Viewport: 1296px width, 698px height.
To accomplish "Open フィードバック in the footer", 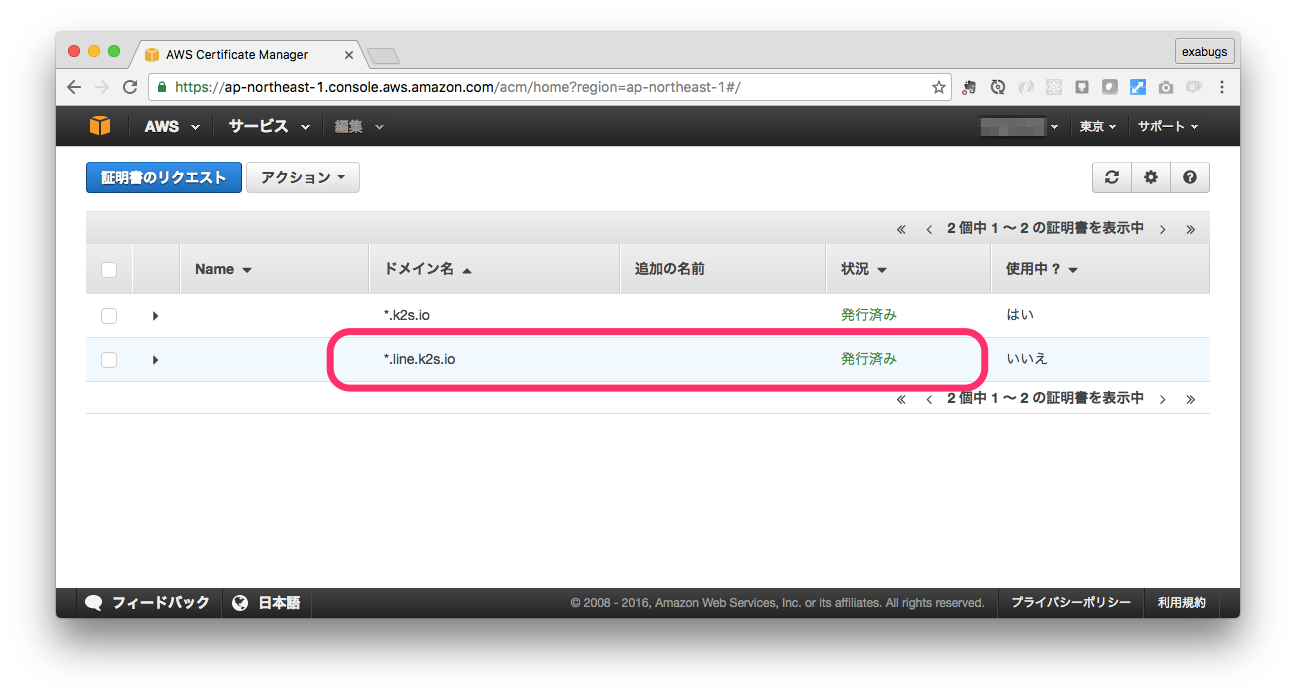I will pos(148,603).
